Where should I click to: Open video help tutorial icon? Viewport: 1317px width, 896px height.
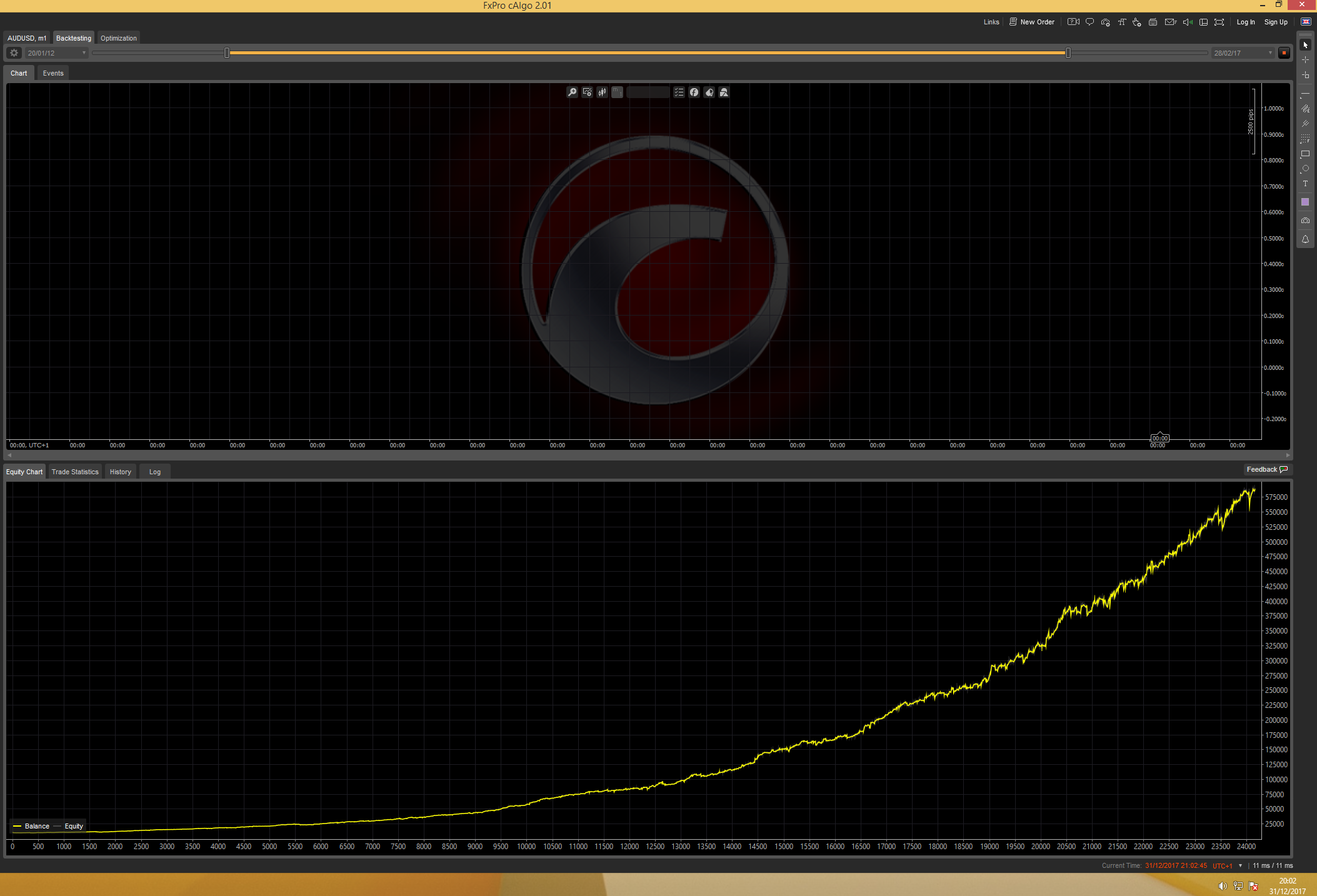[x=1073, y=22]
